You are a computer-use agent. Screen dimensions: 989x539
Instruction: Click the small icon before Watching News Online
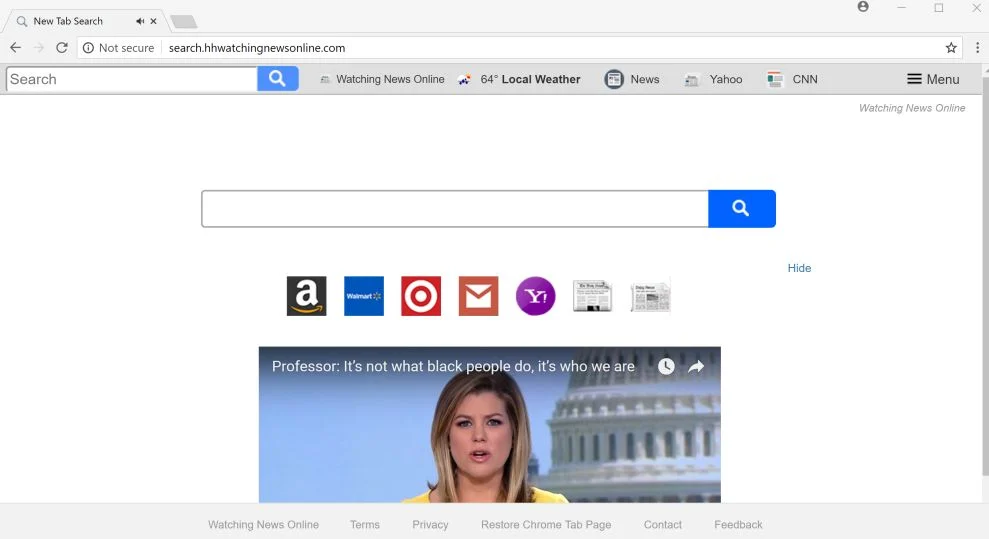pos(325,80)
